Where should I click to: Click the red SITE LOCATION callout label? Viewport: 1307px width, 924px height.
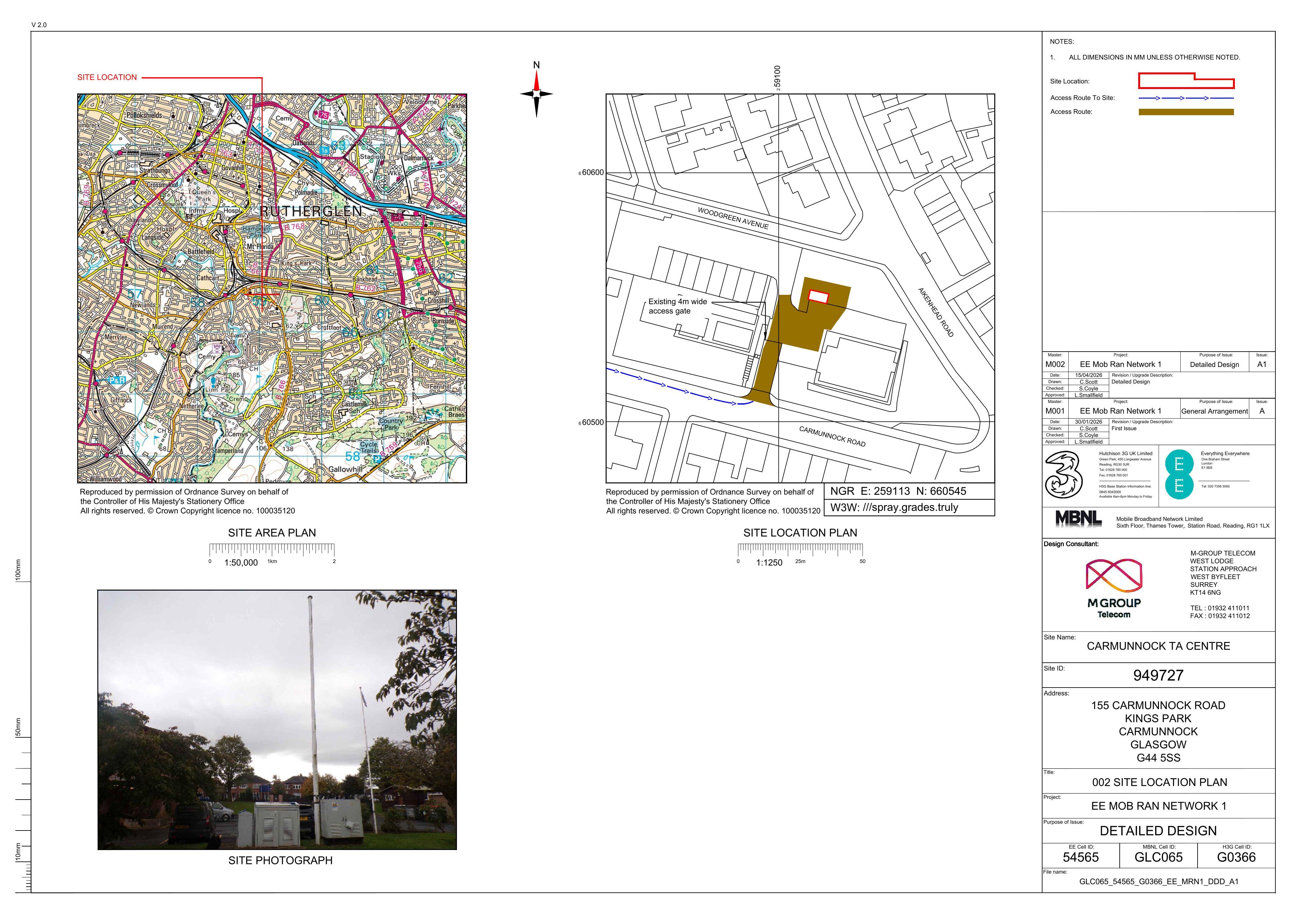click(x=107, y=78)
